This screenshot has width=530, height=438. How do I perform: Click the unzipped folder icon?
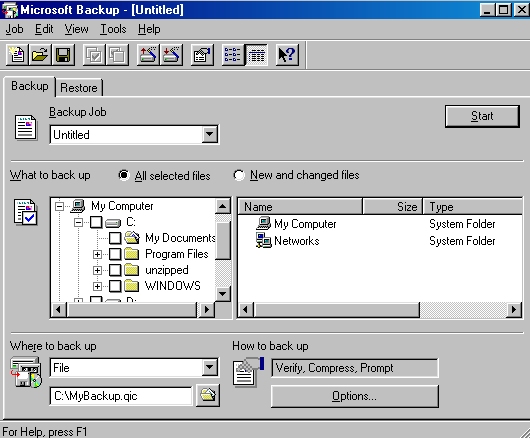coord(132,270)
